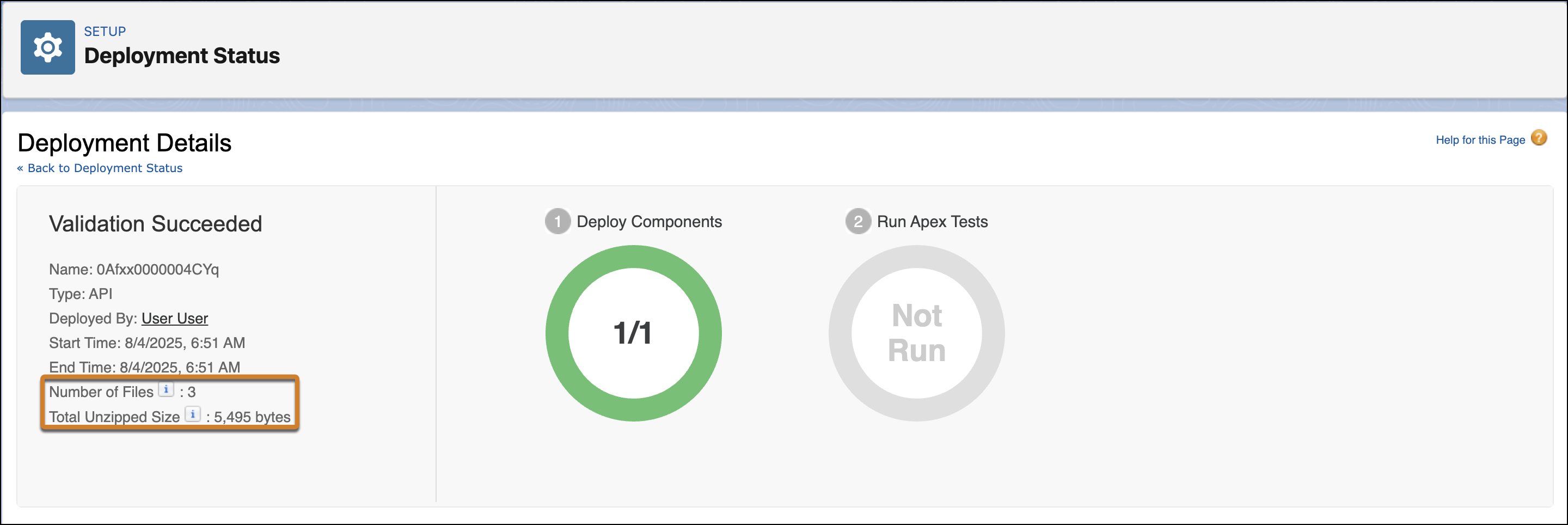Open Help for this Page link
This screenshot has width=1568, height=525.
(x=1480, y=140)
